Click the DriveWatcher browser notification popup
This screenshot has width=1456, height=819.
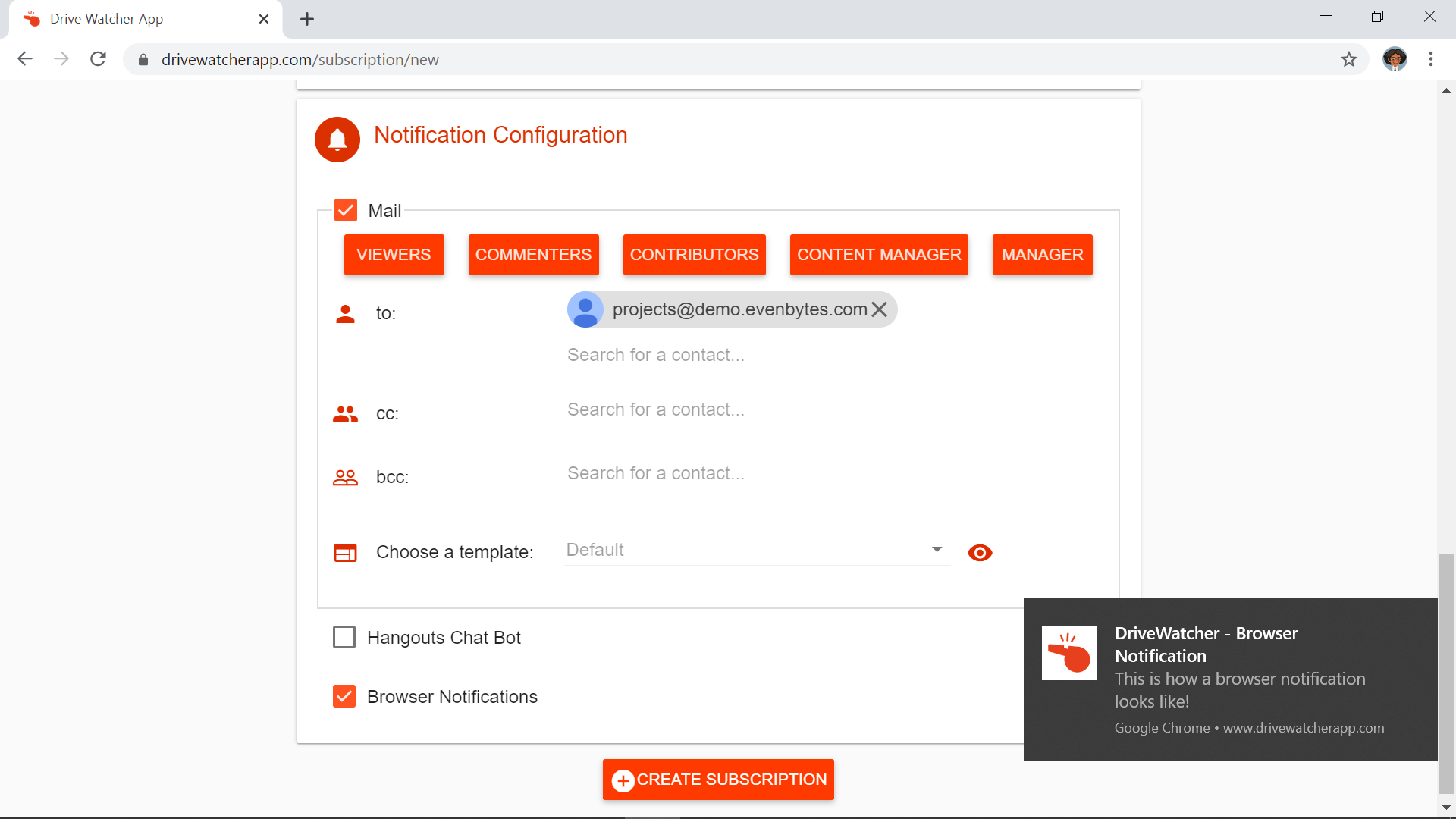coord(1230,679)
